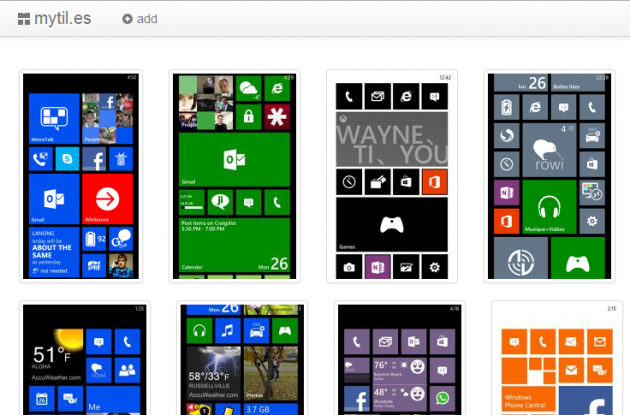
Task: Click the mytil.es logo in the header
Action: tap(56, 18)
